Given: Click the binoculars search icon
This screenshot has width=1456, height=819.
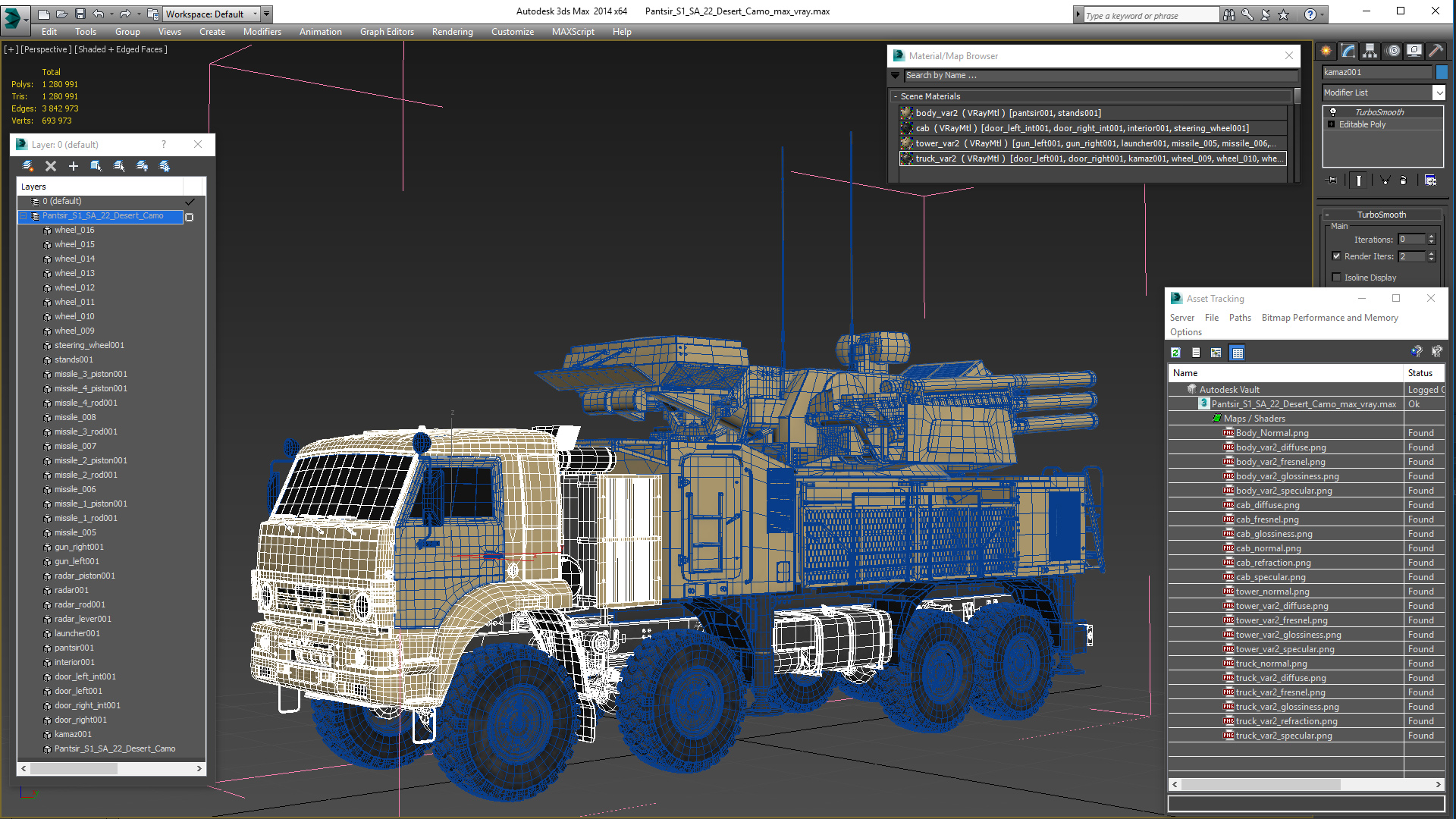Looking at the screenshot, I should 1228,14.
